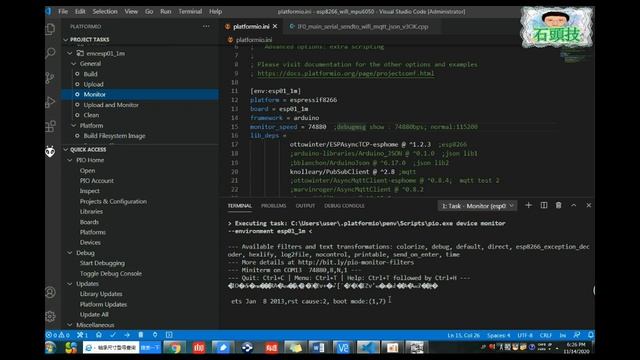640x360 pixels.
Task: Open the Extensions view
Action: click(50, 126)
